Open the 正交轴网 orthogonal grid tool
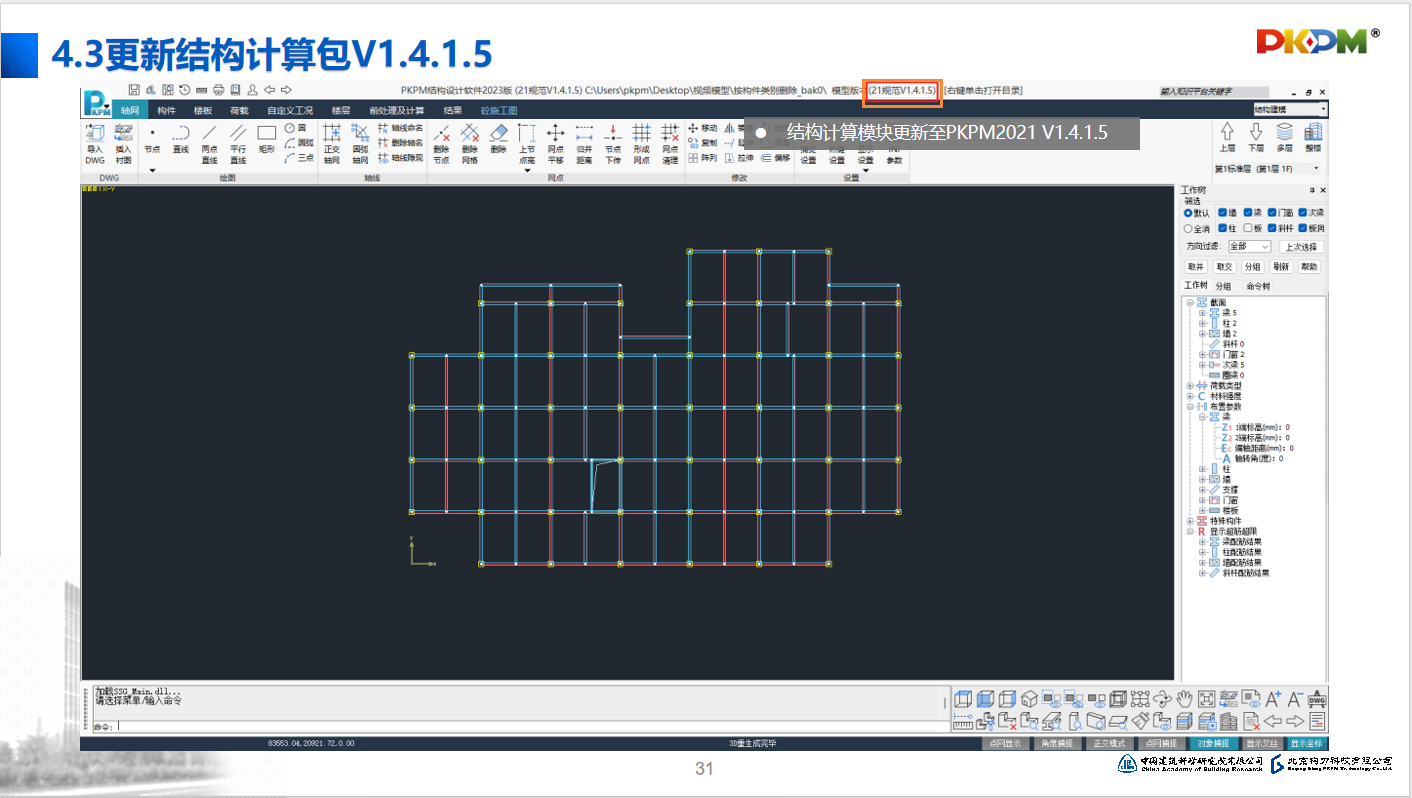This screenshot has width=1412, height=798. pyautogui.click(x=332, y=144)
